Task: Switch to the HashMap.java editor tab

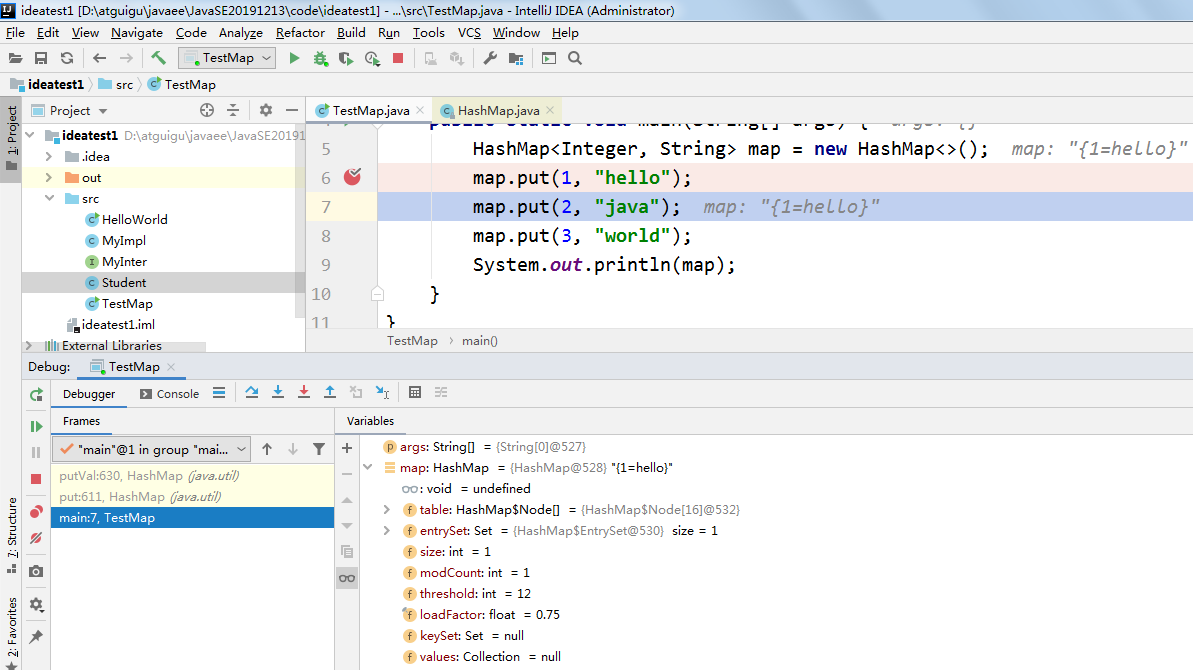Action: coord(498,111)
